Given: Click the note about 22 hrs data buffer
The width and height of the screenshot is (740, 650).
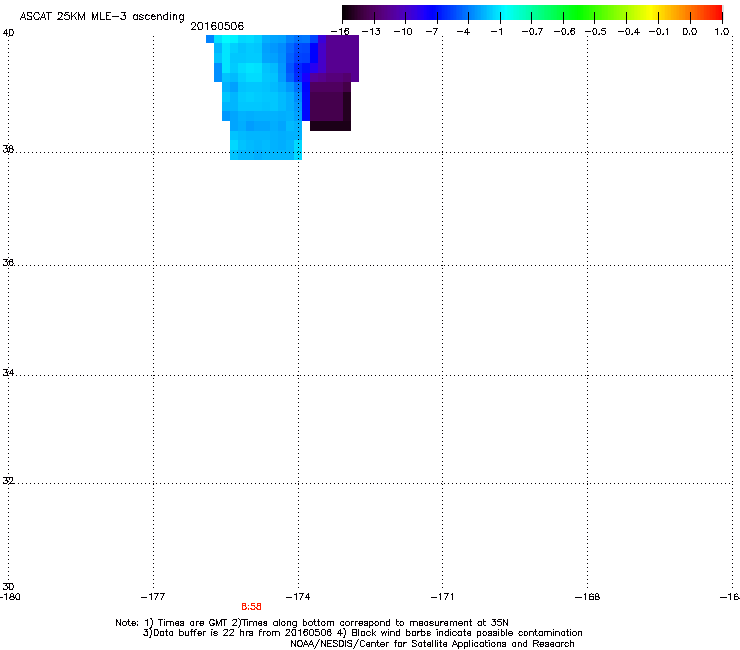Looking at the screenshot, I should (x=362, y=633).
